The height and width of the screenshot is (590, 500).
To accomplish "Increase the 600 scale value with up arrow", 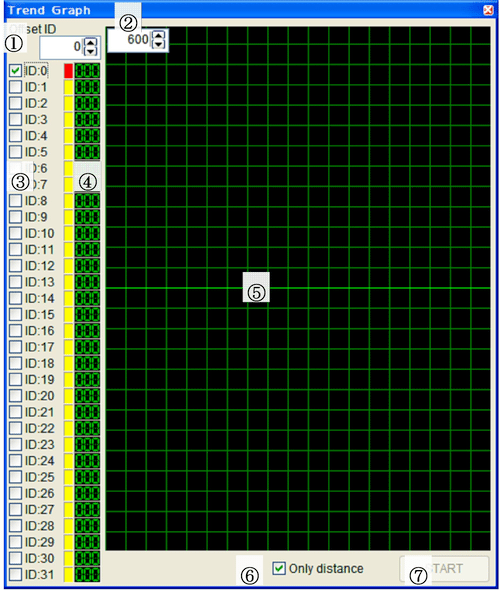I will [159, 36].
